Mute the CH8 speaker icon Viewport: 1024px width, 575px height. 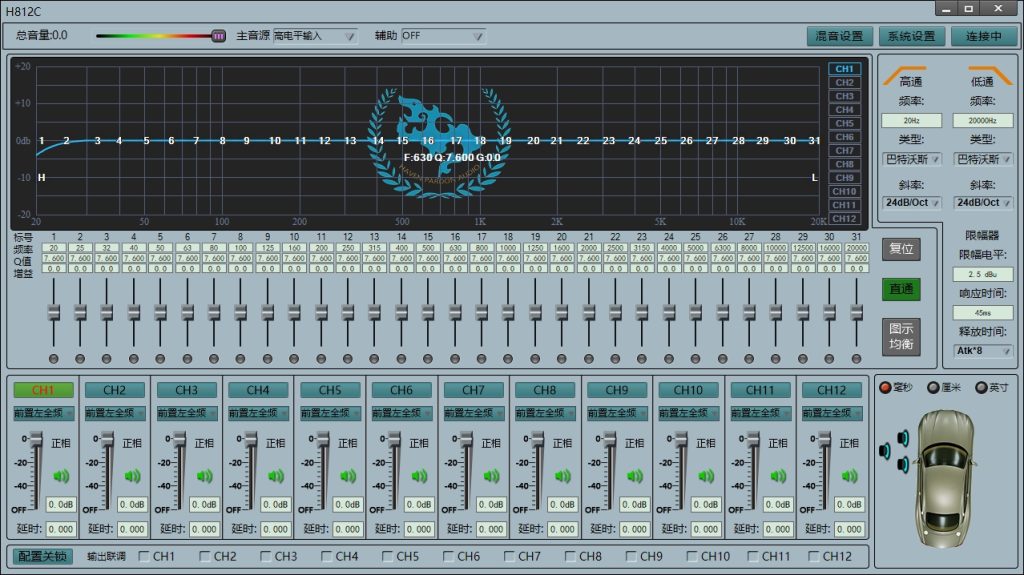[x=563, y=476]
